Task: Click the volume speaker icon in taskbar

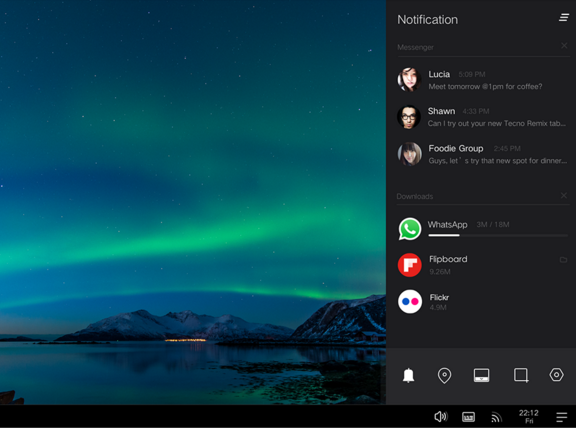Action: tap(441, 417)
